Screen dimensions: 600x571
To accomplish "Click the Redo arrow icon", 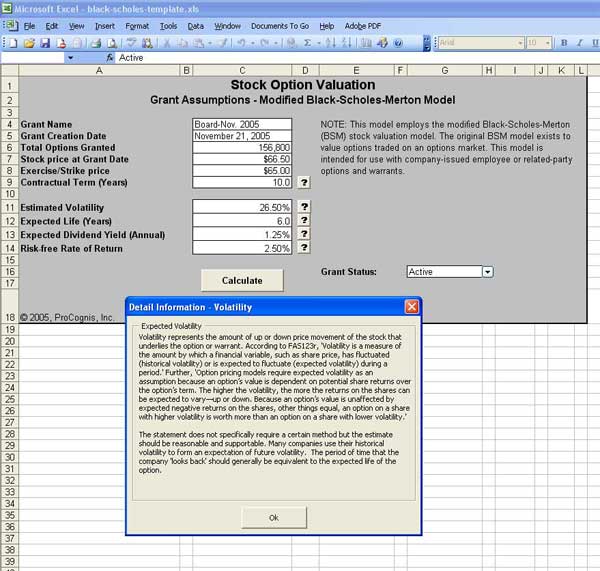I will [x=264, y=43].
